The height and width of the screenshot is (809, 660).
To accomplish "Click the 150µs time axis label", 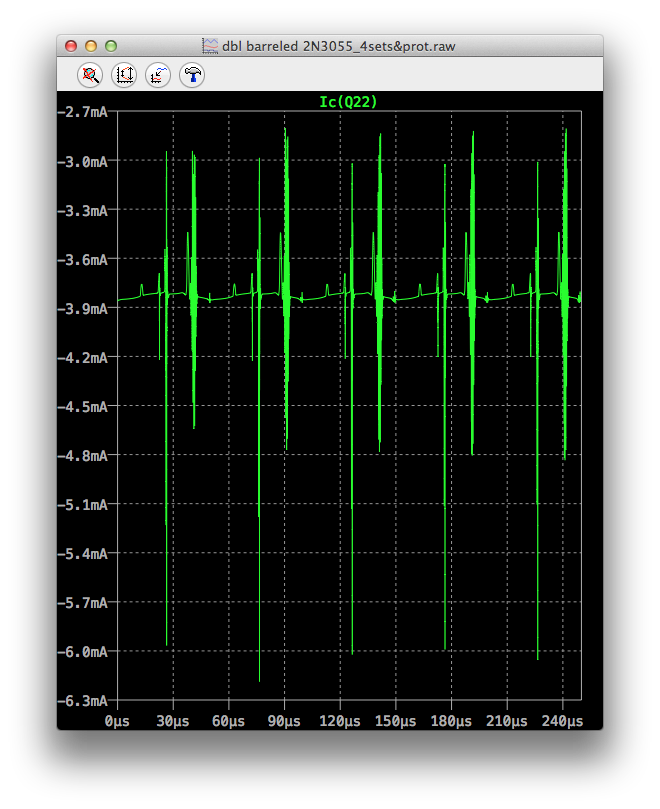I will click(396, 721).
